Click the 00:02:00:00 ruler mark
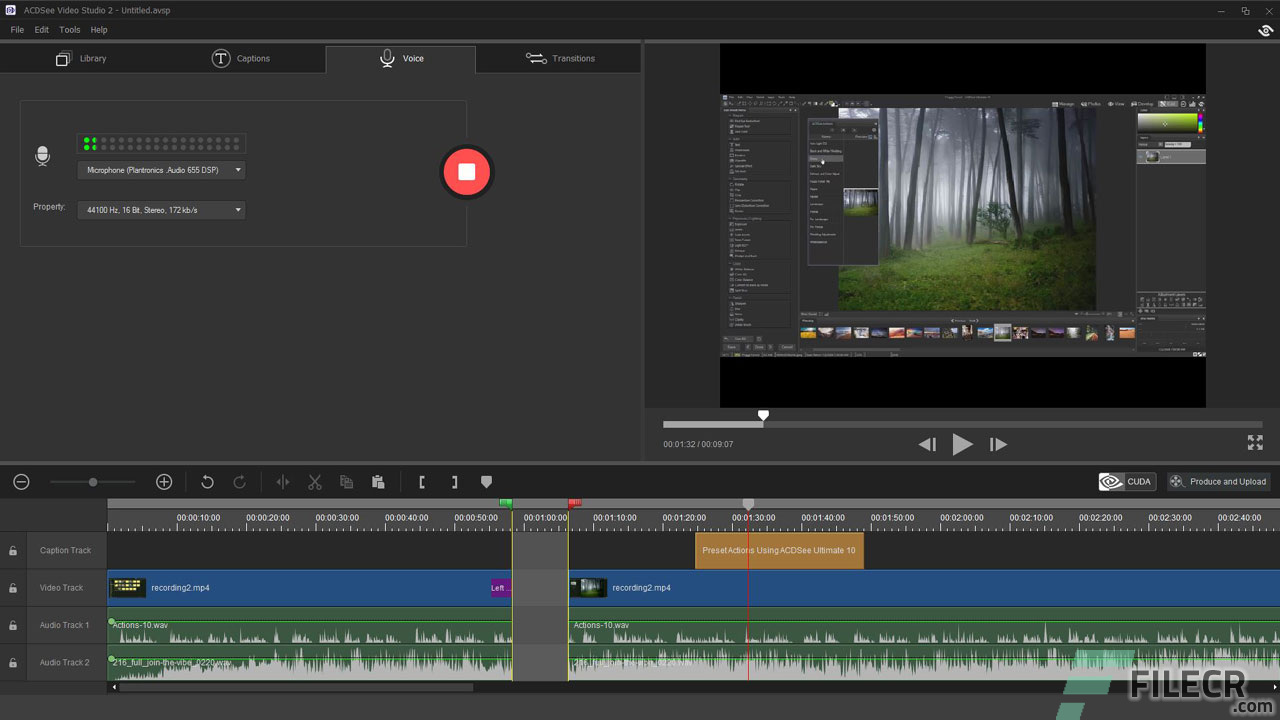1280x720 pixels. (961, 518)
